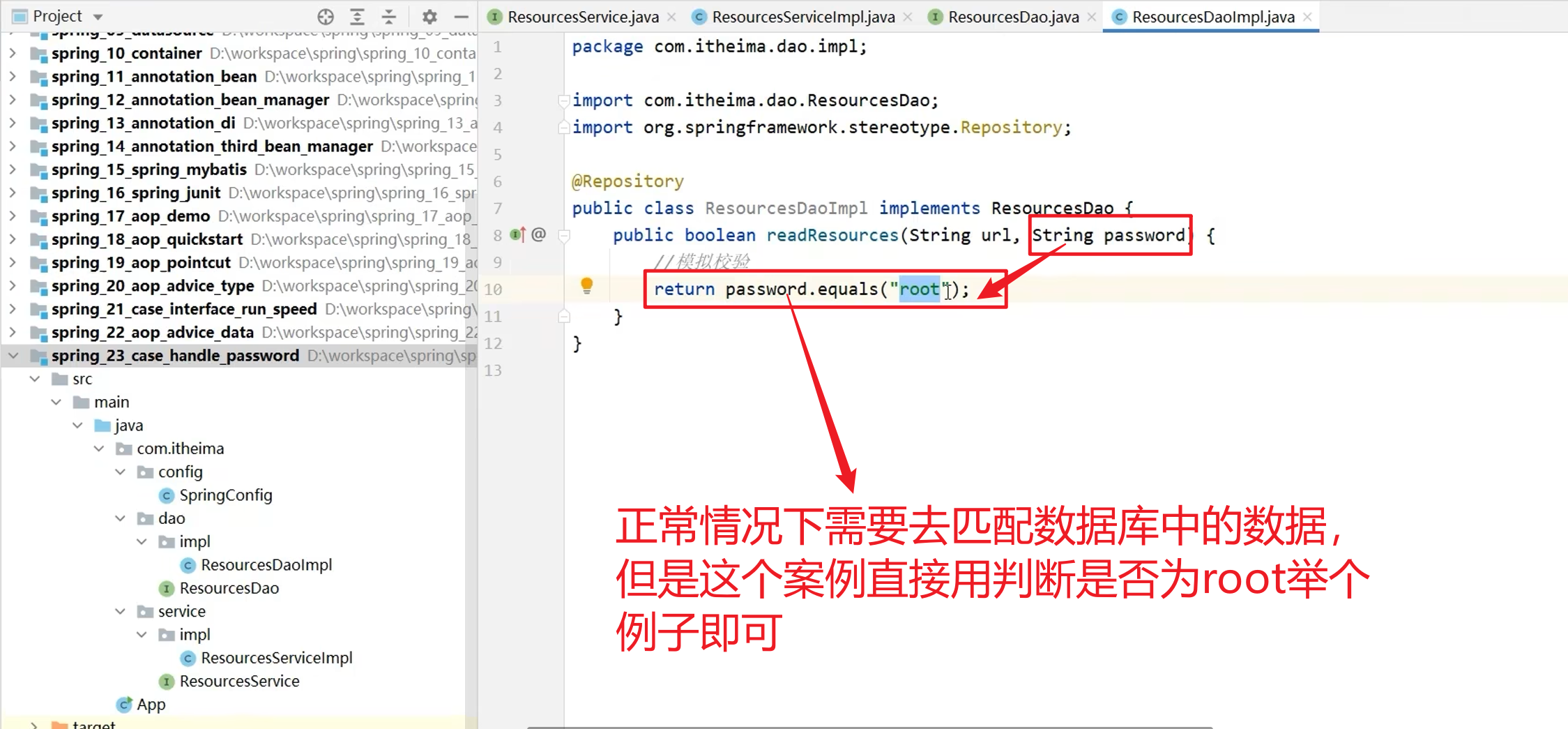Open the Project view dropdown

98,16
